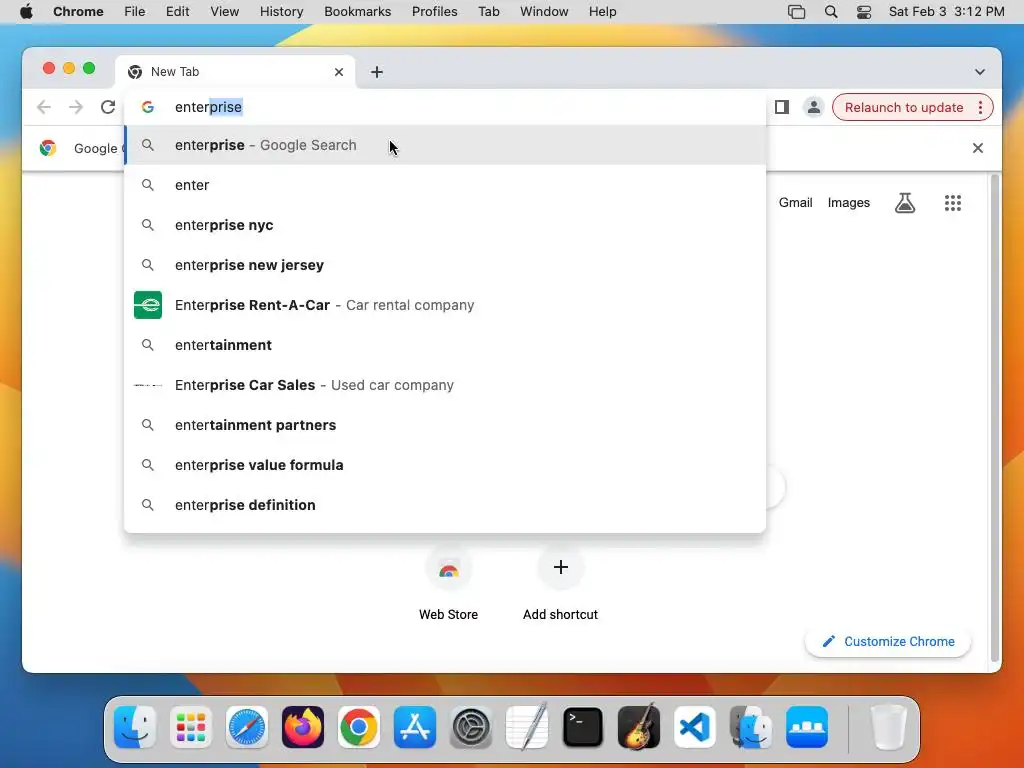Open Finder from the Dock

pyautogui.click(x=135, y=727)
